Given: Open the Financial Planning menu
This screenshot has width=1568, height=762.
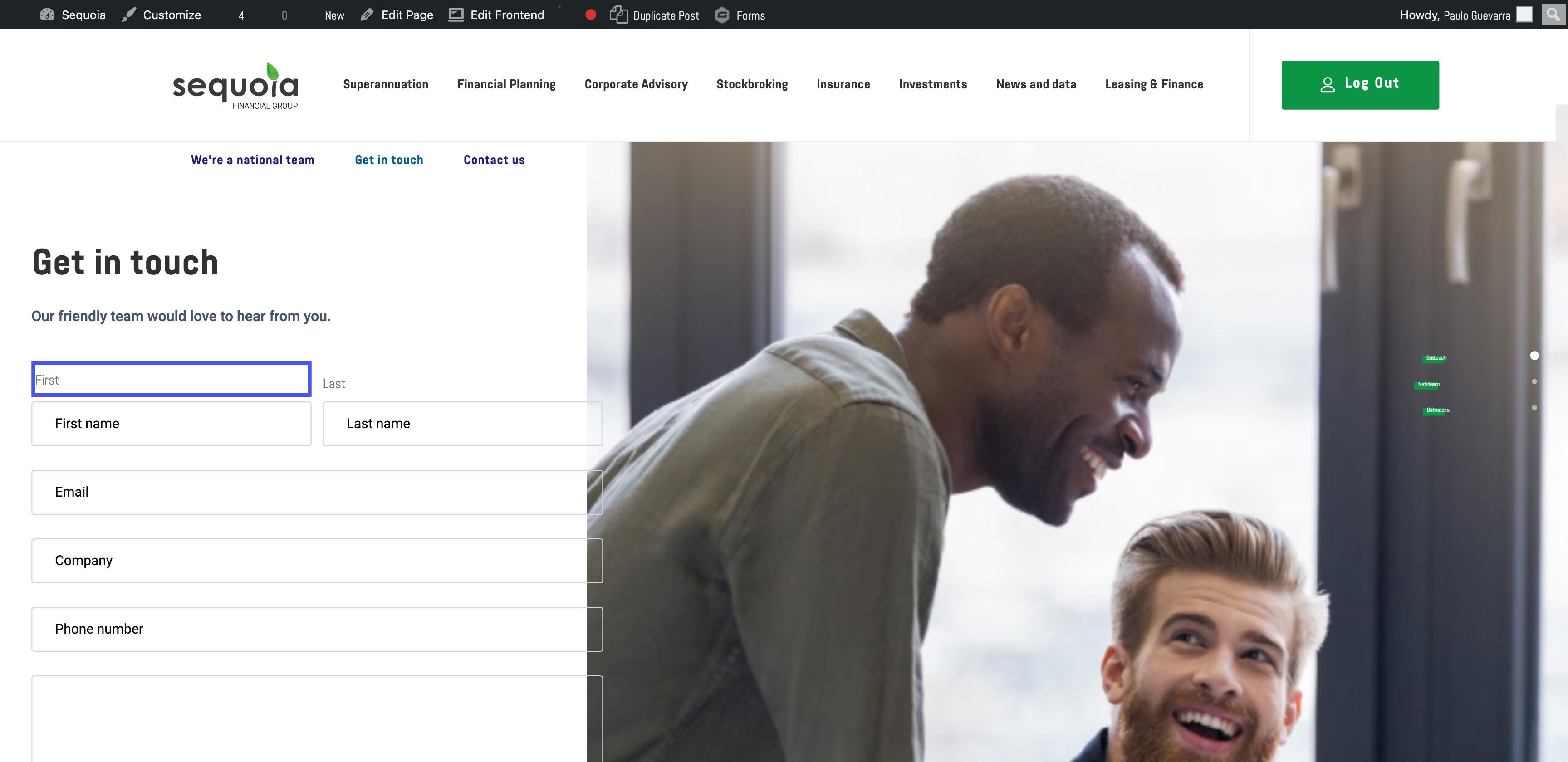Looking at the screenshot, I should 506,85.
